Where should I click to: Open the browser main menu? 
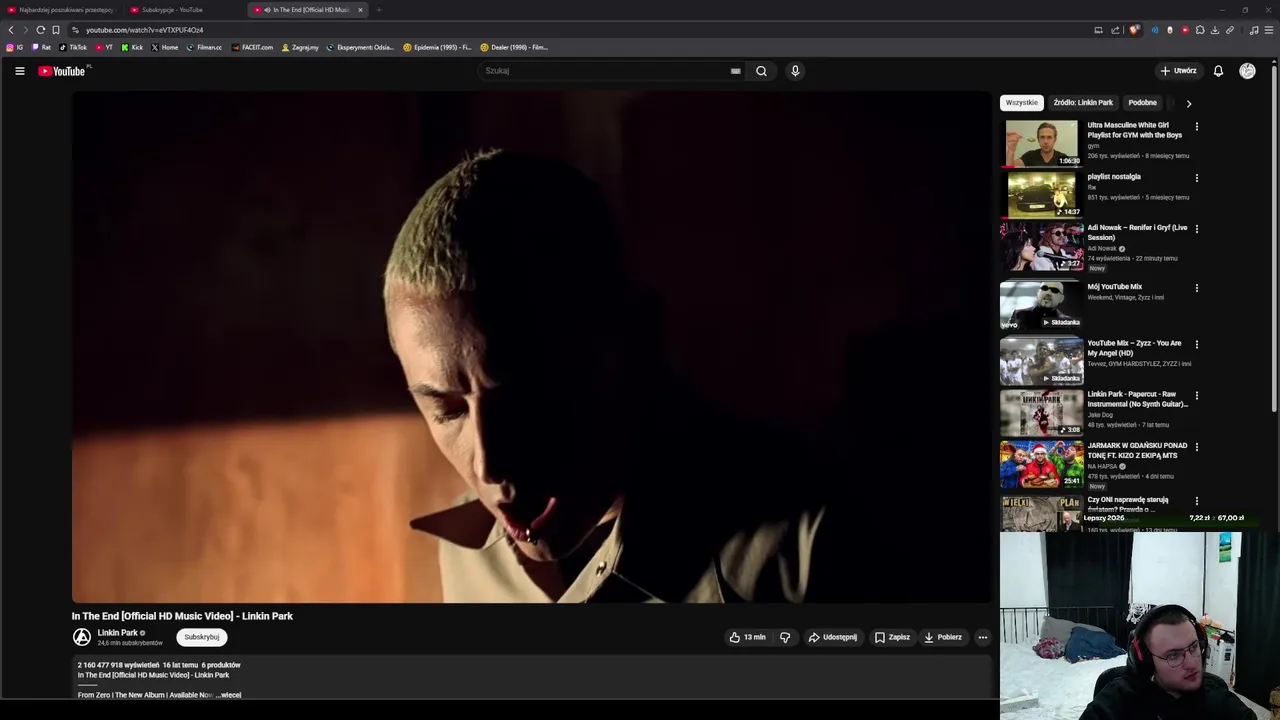coord(1269,30)
